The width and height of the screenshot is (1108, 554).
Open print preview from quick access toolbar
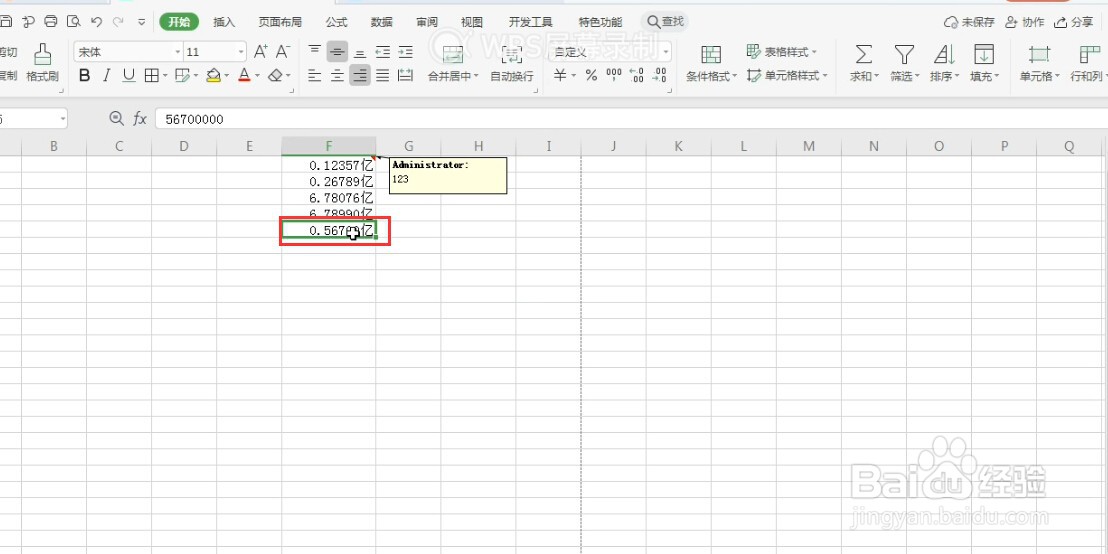[x=73, y=22]
